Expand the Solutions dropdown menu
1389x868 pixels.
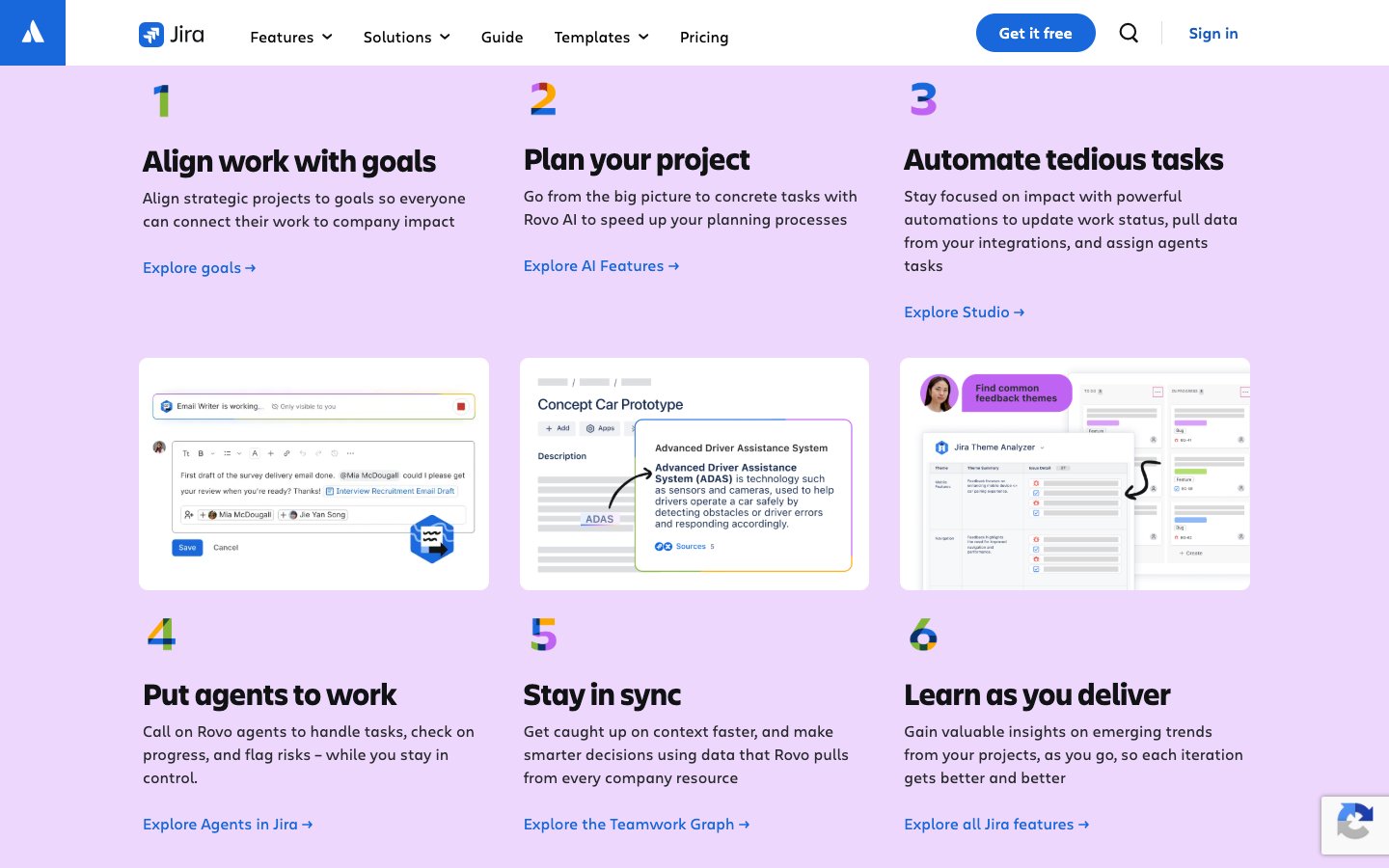[406, 37]
